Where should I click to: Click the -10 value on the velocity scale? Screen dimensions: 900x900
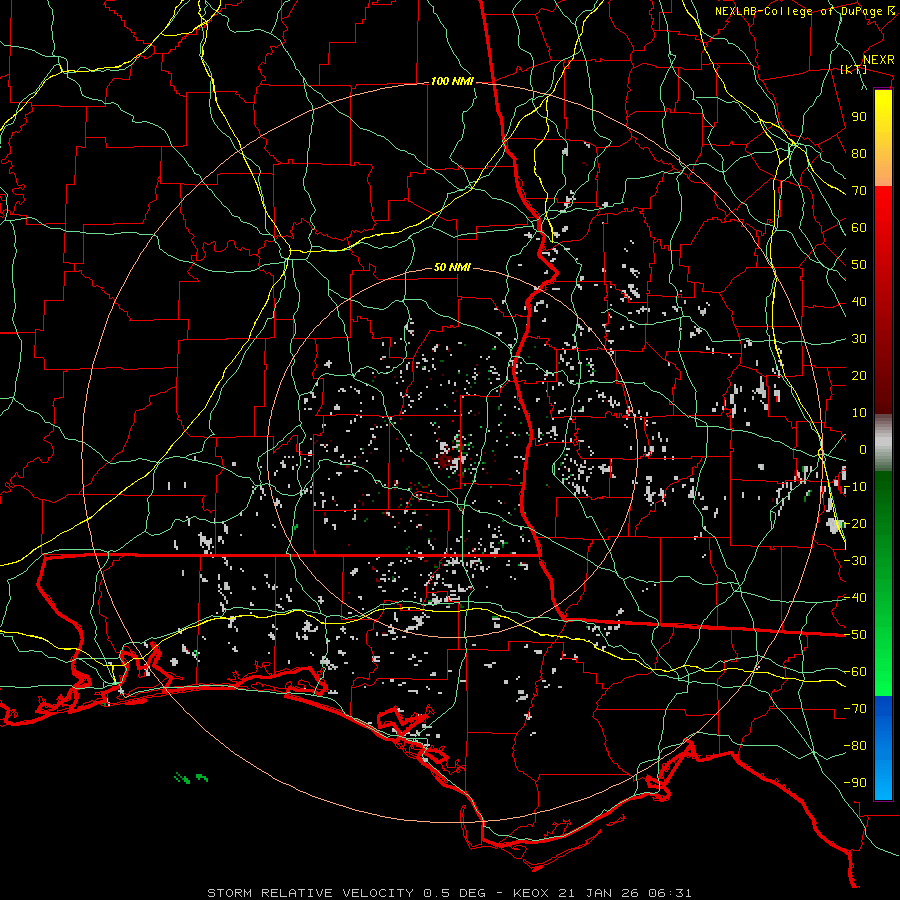pyautogui.click(x=855, y=487)
